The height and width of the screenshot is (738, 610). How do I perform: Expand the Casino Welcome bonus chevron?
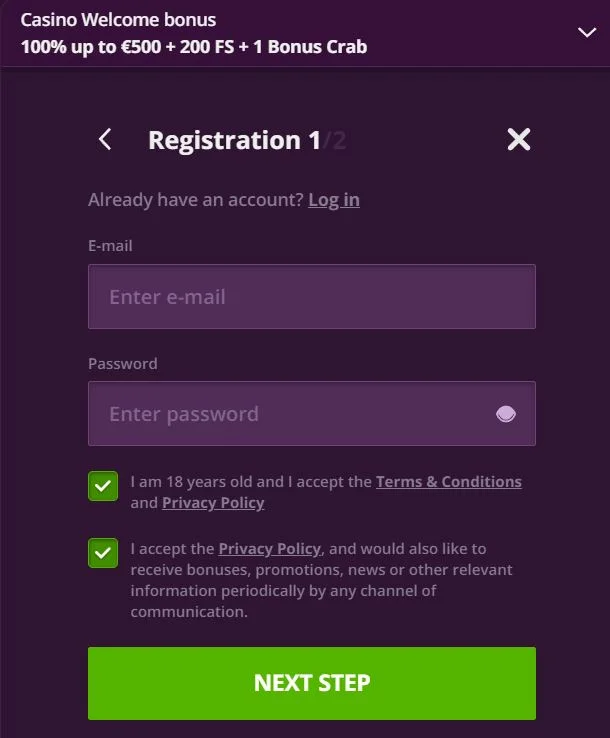click(587, 32)
